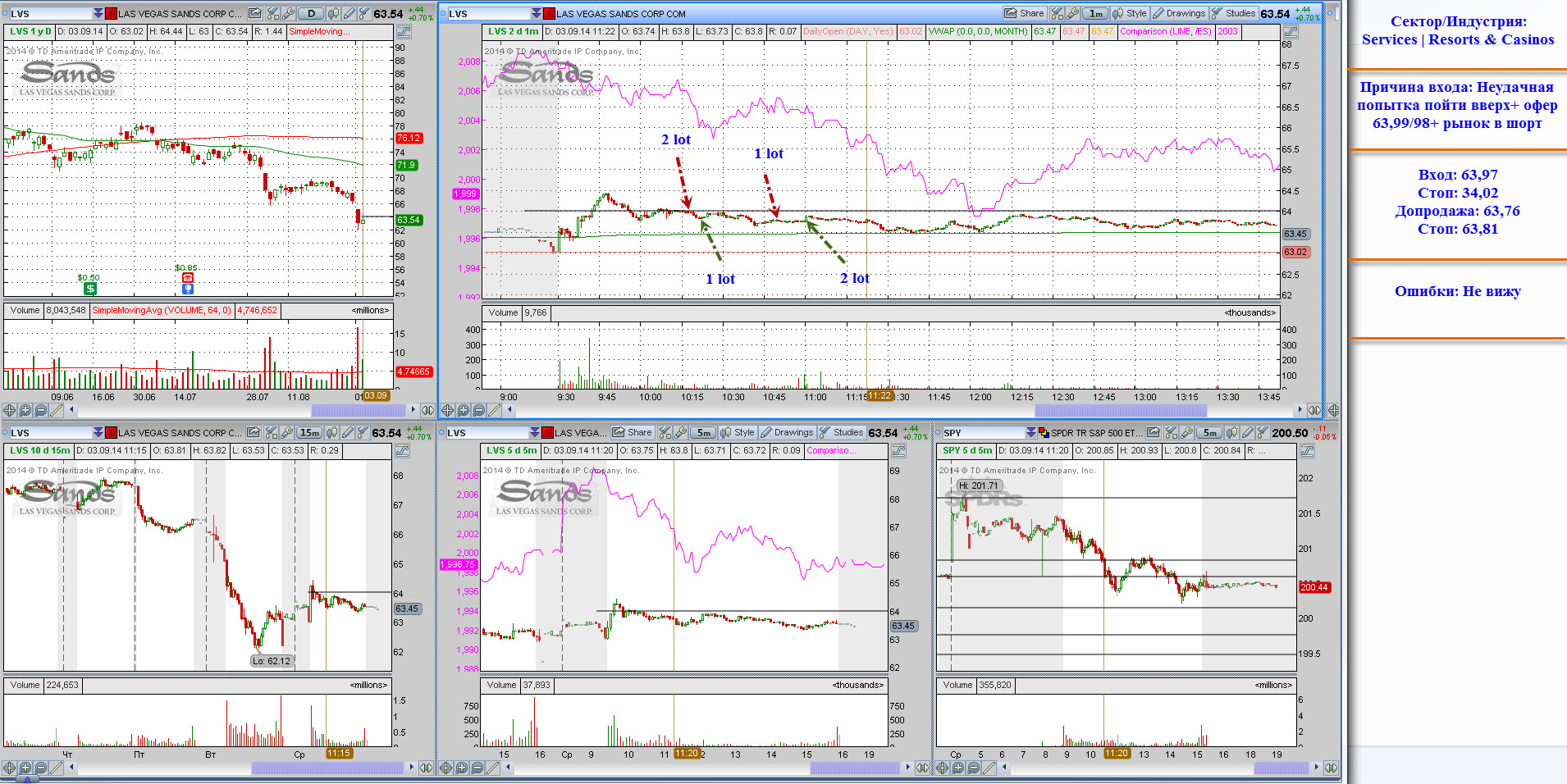Click red link number 1 in LVS 1m chart
This screenshot has width=1567, height=784.
click(549, 14)
